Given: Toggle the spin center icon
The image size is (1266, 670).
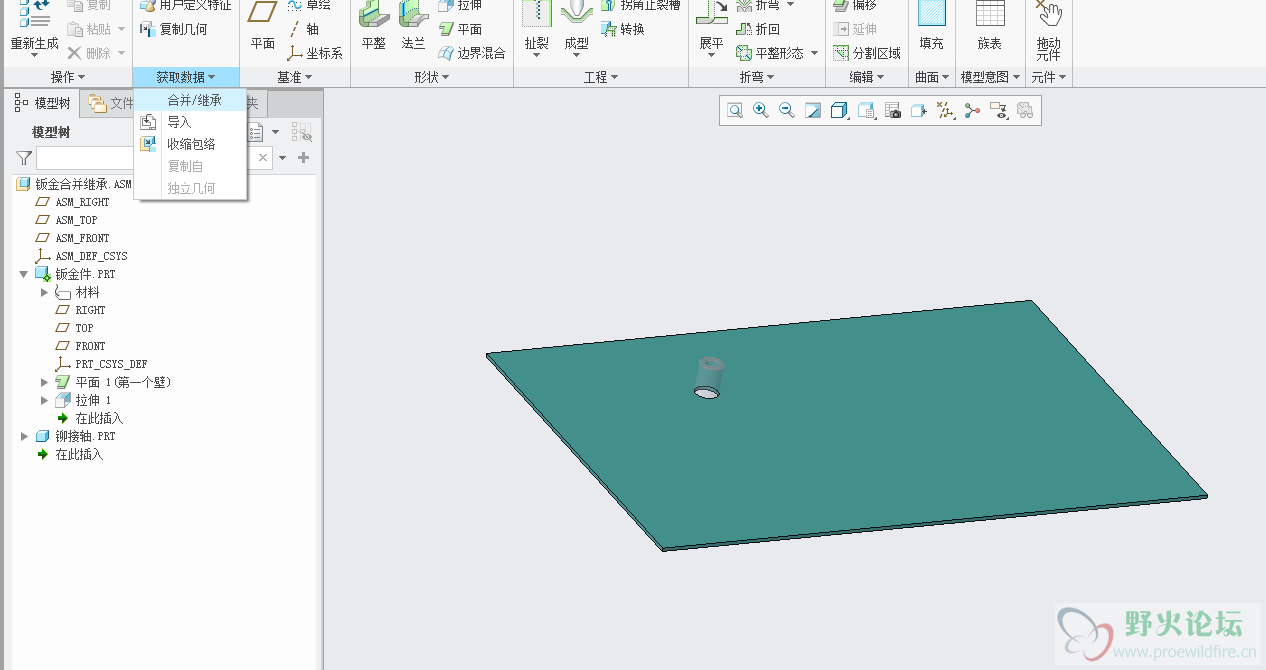Looking at the screenshot, I should coord(972,111).
